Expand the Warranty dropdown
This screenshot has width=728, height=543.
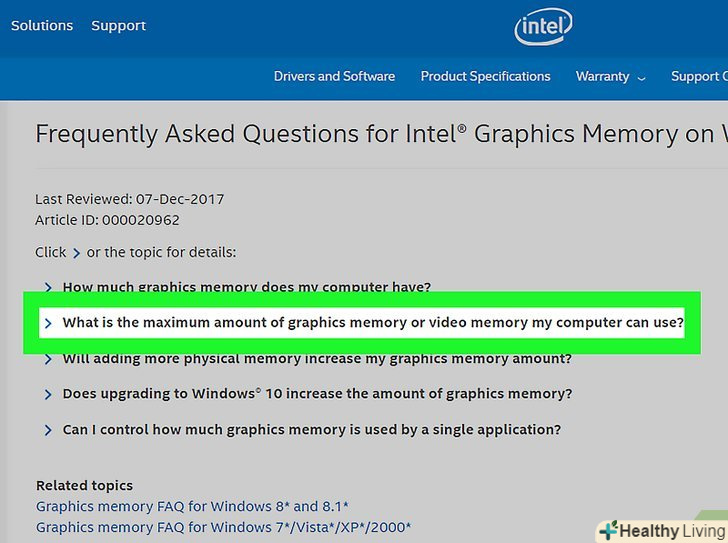tap(610, 76)
